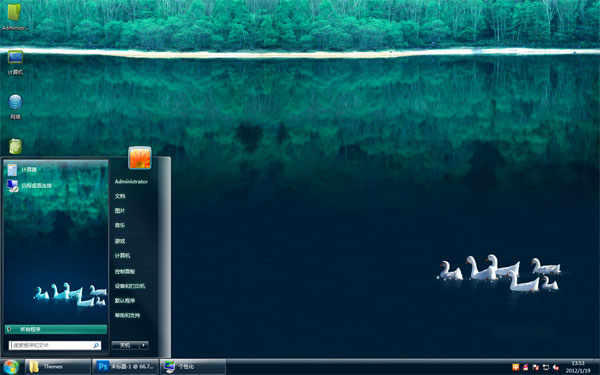Click the network tray icon
The image size is (600, 375).
[x=546, y=367]
